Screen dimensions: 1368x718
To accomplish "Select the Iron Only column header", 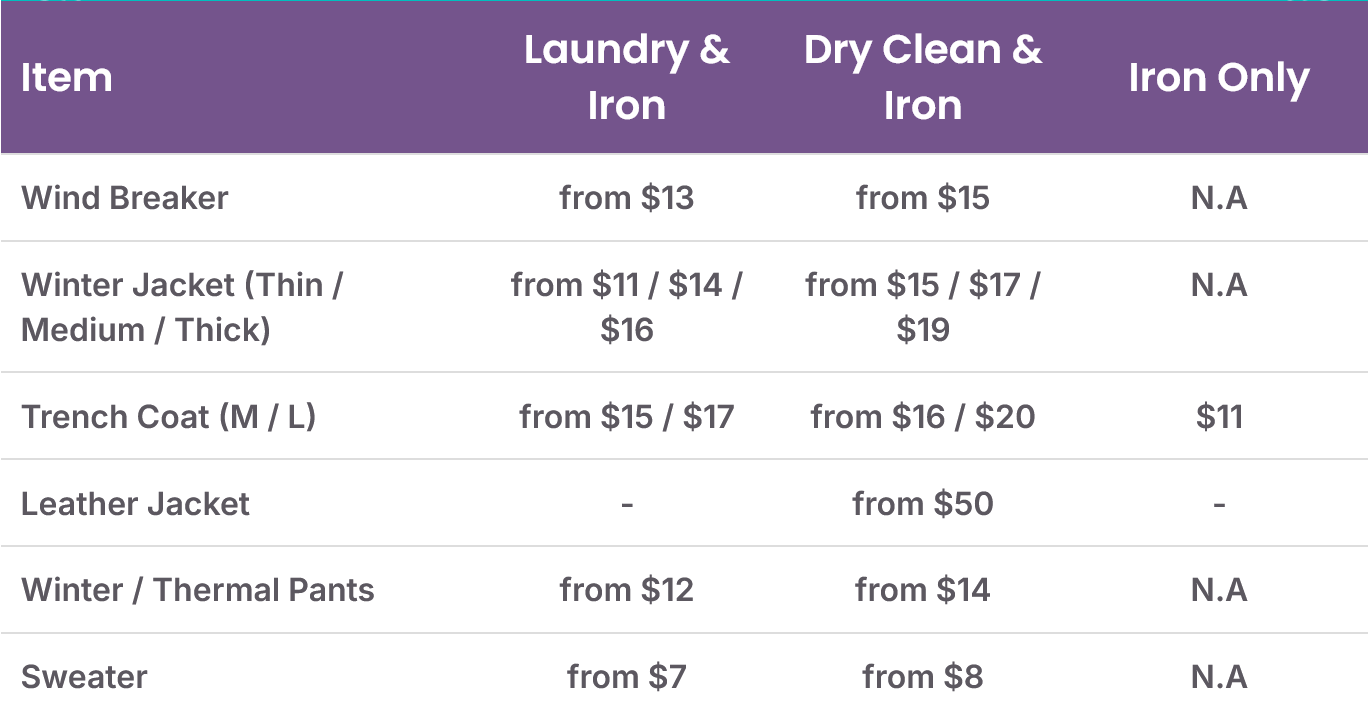I will pos(1219,78).
